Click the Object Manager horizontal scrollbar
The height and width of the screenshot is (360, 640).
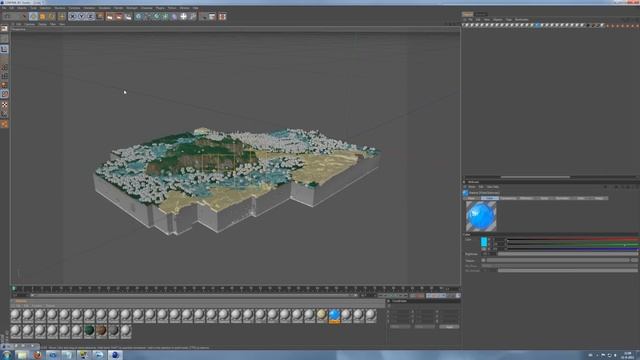(x=535, y=177)
